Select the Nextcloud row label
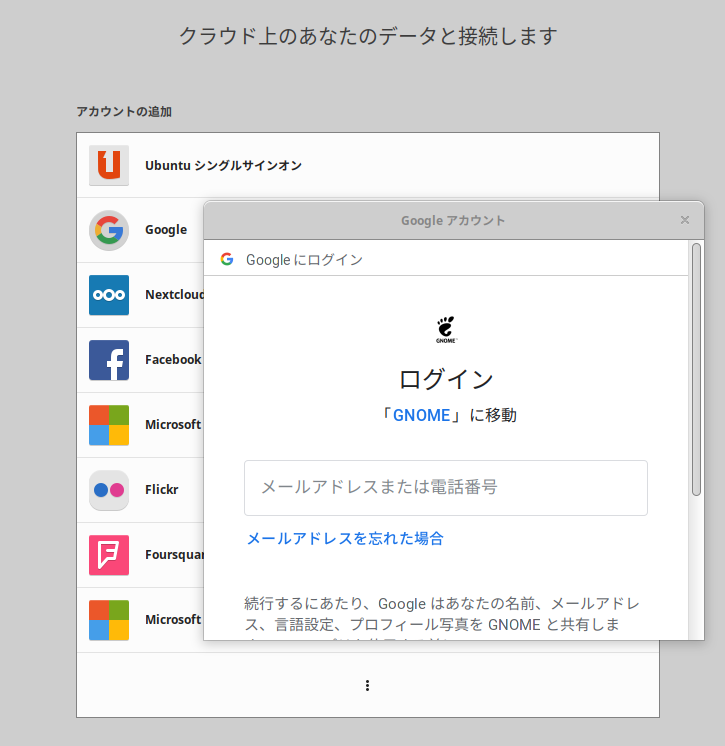 [175, 295]
